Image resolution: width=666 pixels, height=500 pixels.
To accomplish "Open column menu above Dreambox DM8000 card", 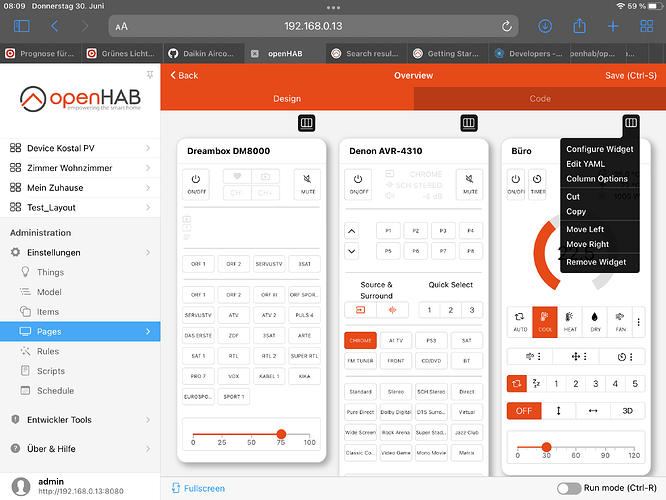I will tap(306, 123).
